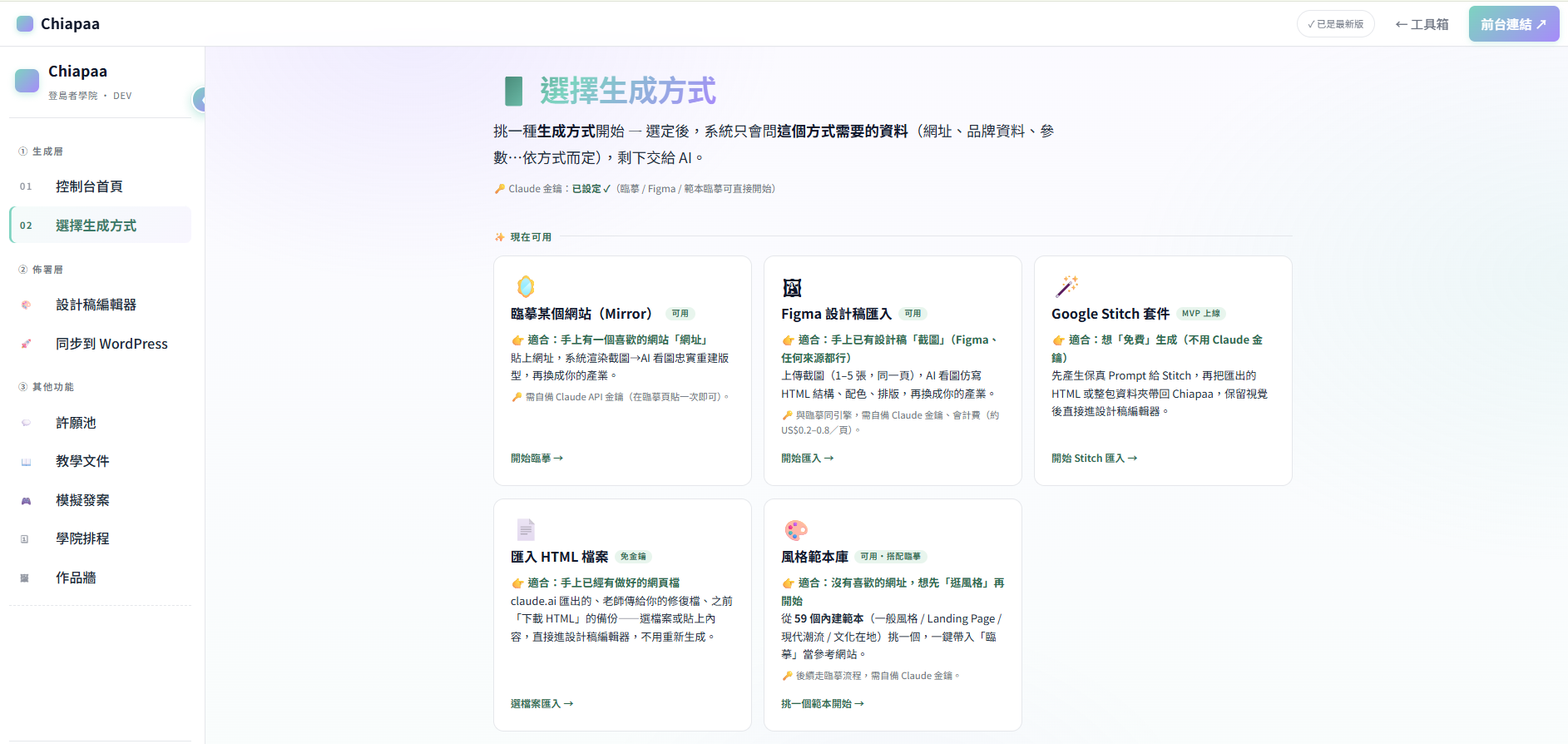Click the 匯入 HTML 檔案 card title
Screen dimensions: 1568x744
pyautogui.click(x=559, y=557)
